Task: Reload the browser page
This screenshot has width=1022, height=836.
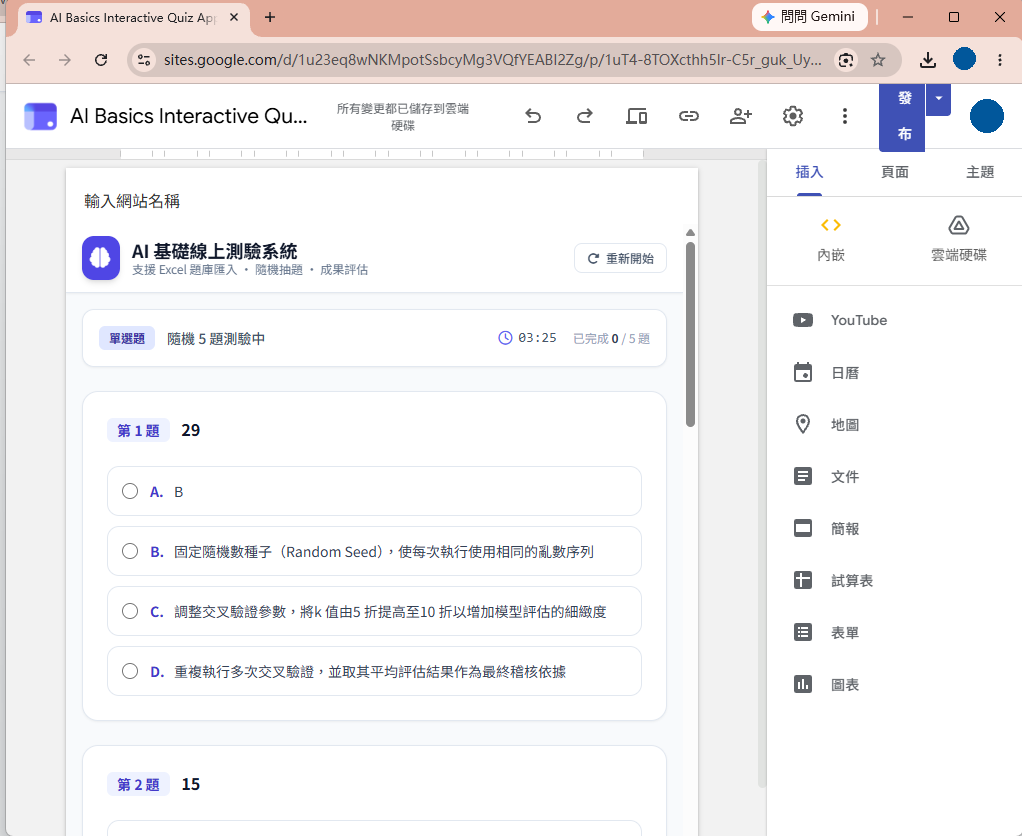Action: [101, 60]
